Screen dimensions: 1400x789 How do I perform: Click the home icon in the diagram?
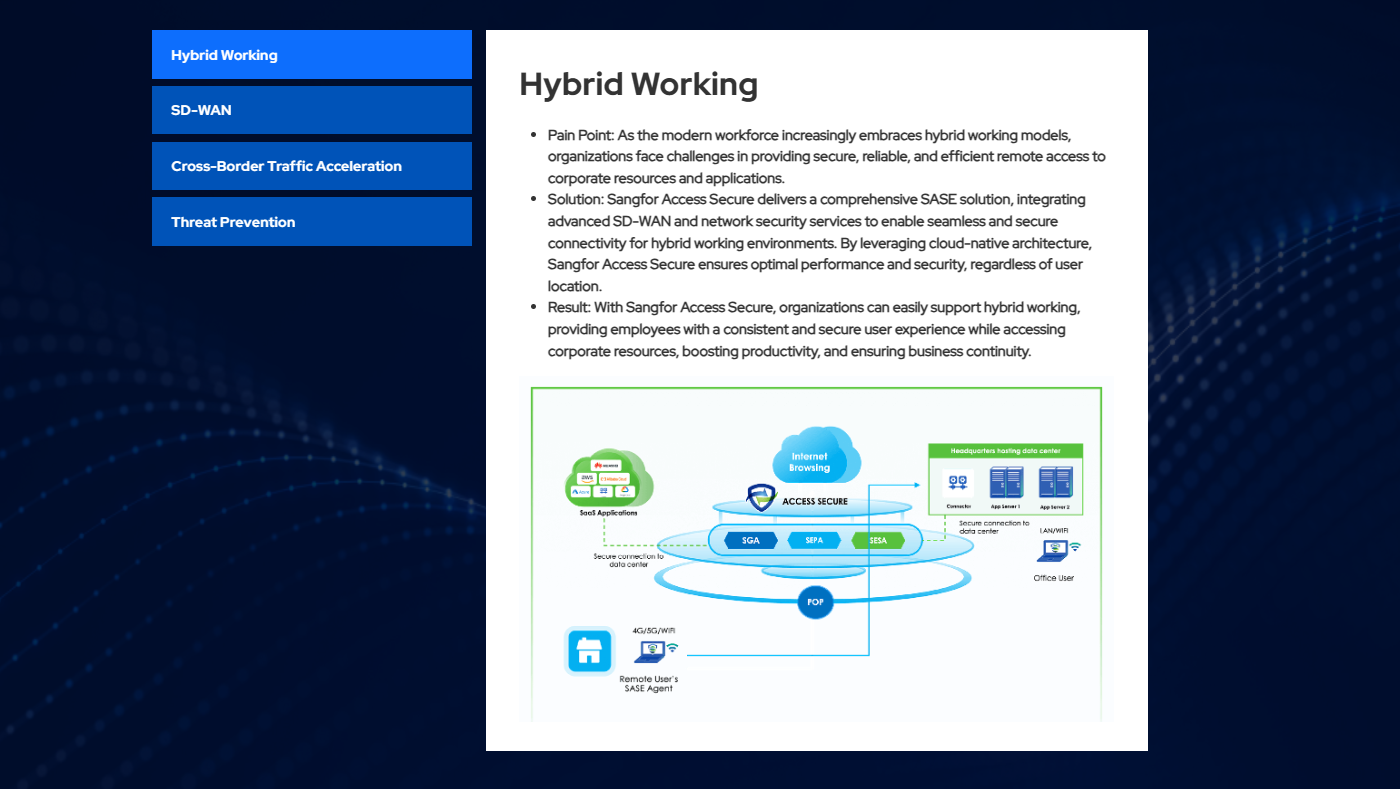pos(589,651)
